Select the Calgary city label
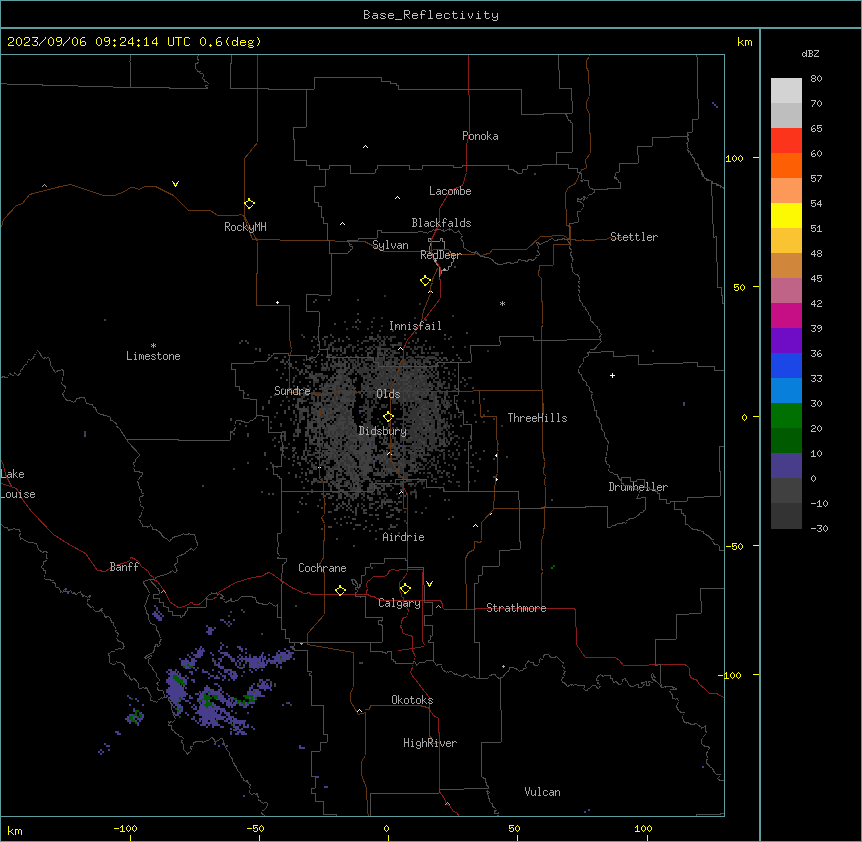Image resolution: width=862 pixels, height=842 pixels. (x=399, y=603)
